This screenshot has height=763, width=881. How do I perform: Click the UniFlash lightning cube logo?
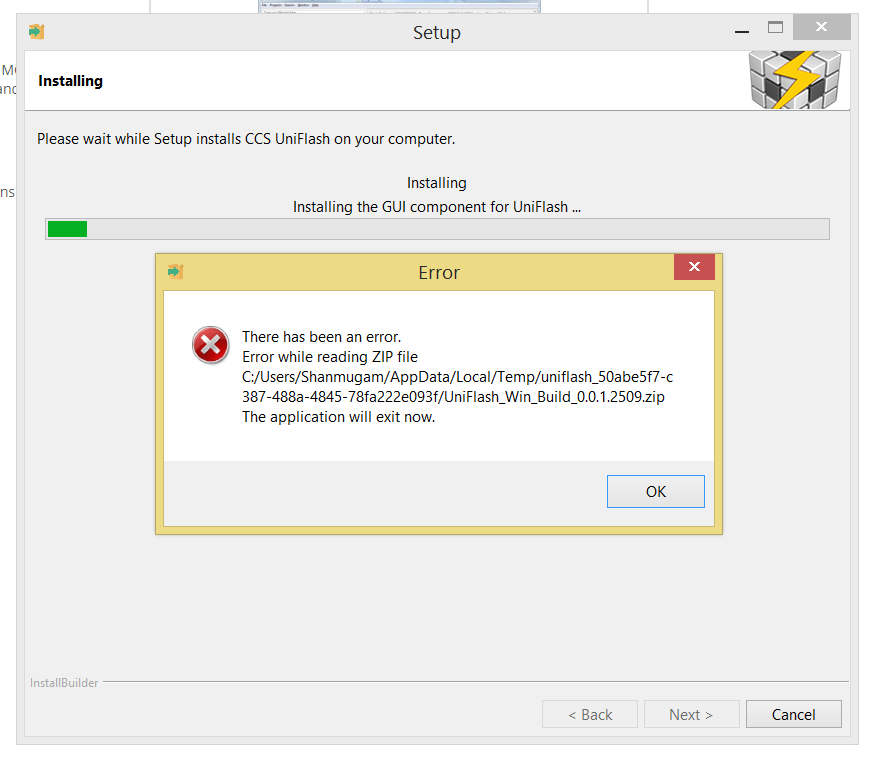794,80
